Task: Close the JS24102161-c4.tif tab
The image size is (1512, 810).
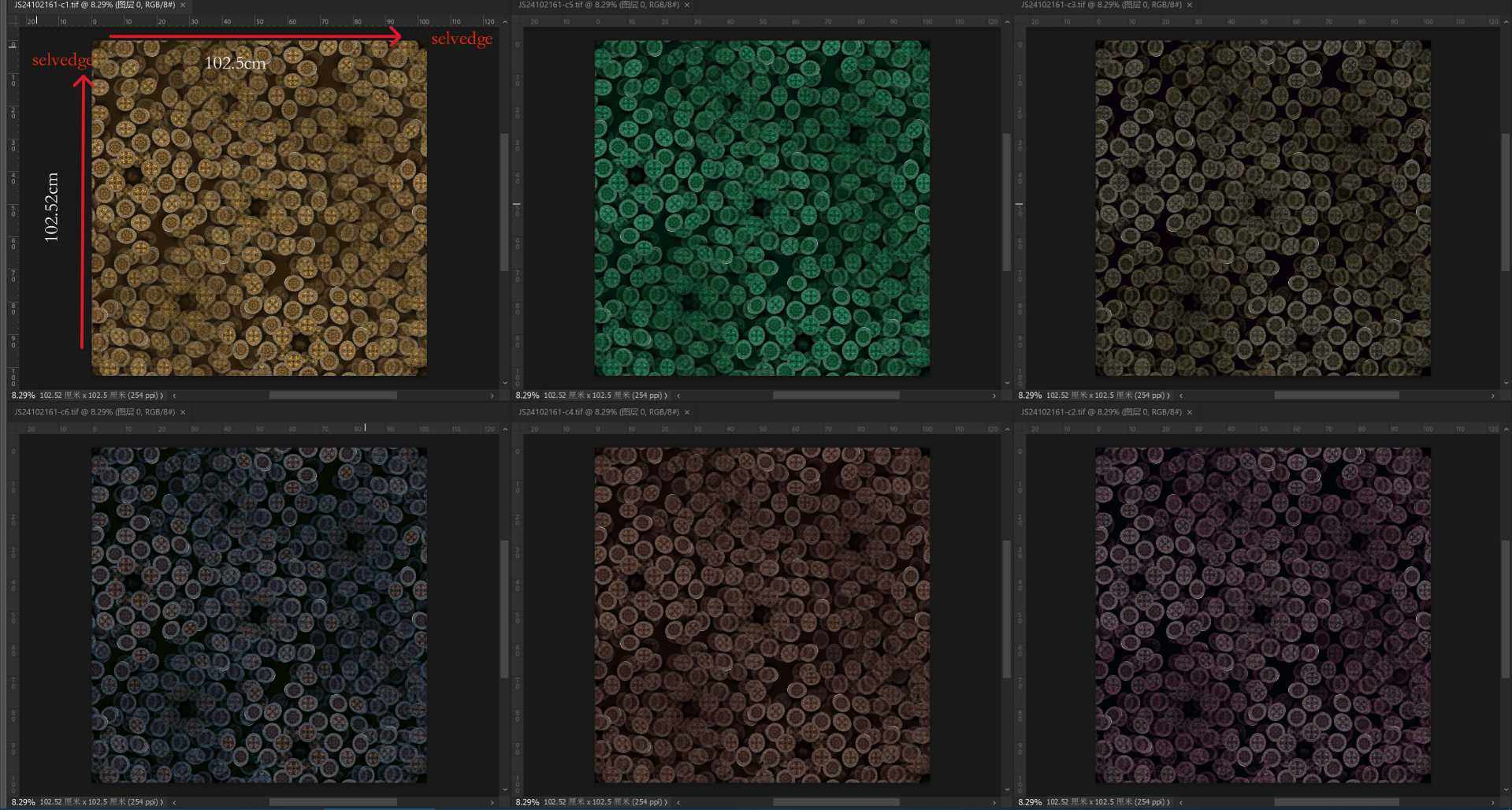Action: (x=687, y=412)
